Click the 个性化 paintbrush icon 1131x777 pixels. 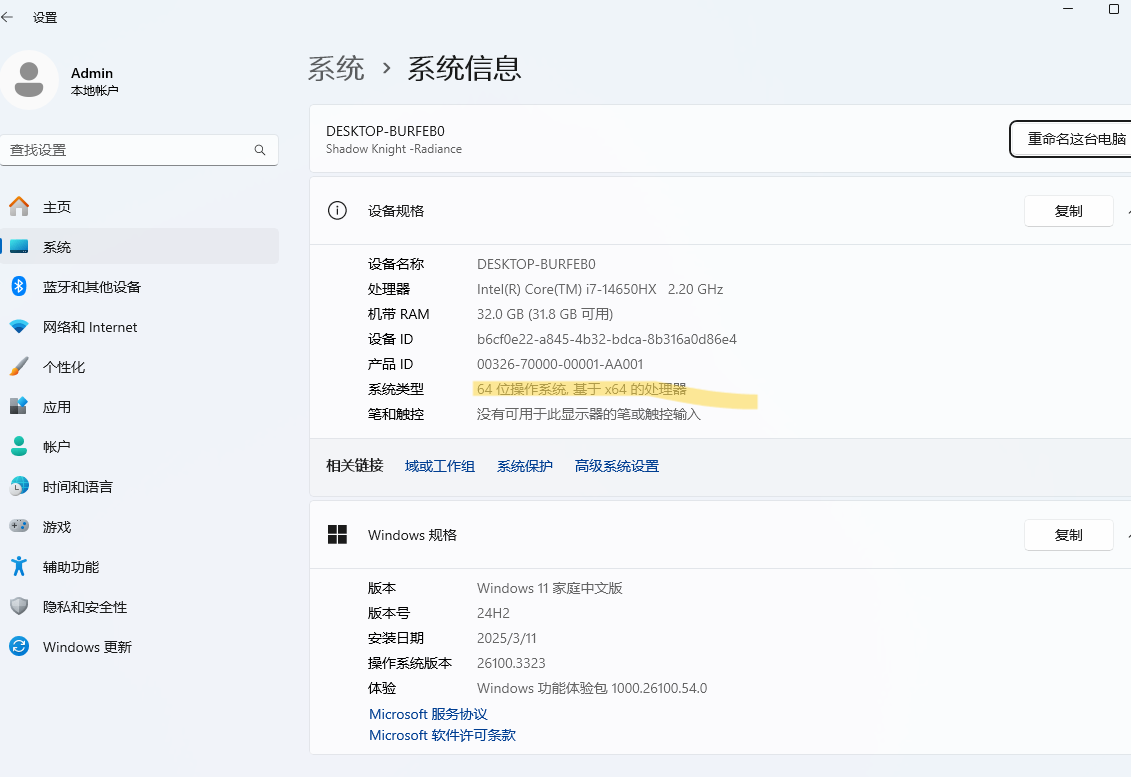pos(19,366)
